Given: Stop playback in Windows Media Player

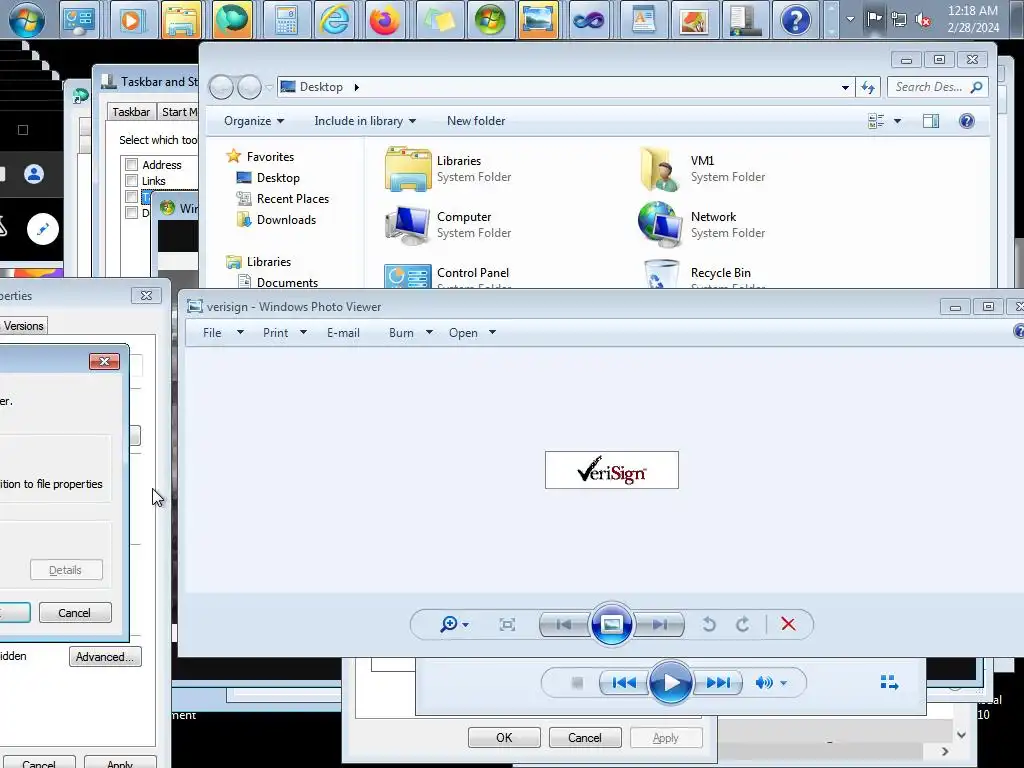Looking at the screenshot, I should click(577, 683).
